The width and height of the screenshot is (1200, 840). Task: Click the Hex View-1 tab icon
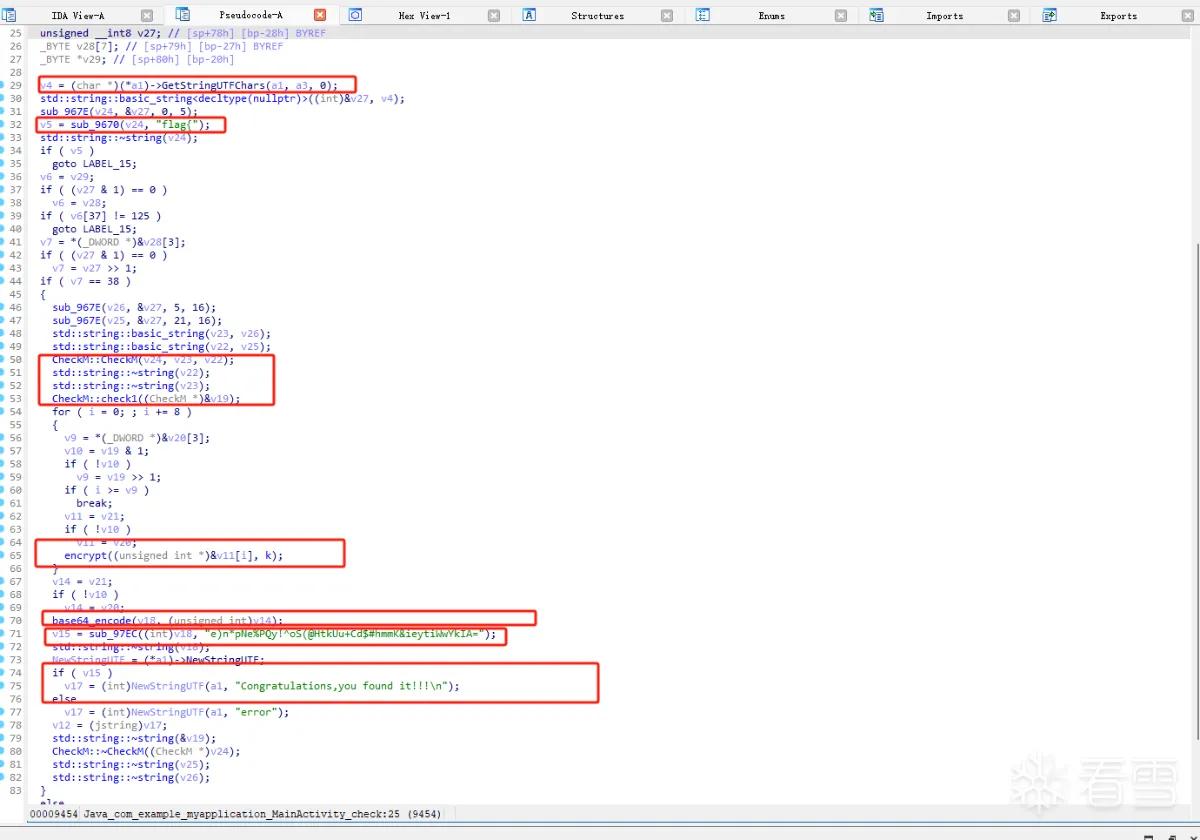click(355, 15)
